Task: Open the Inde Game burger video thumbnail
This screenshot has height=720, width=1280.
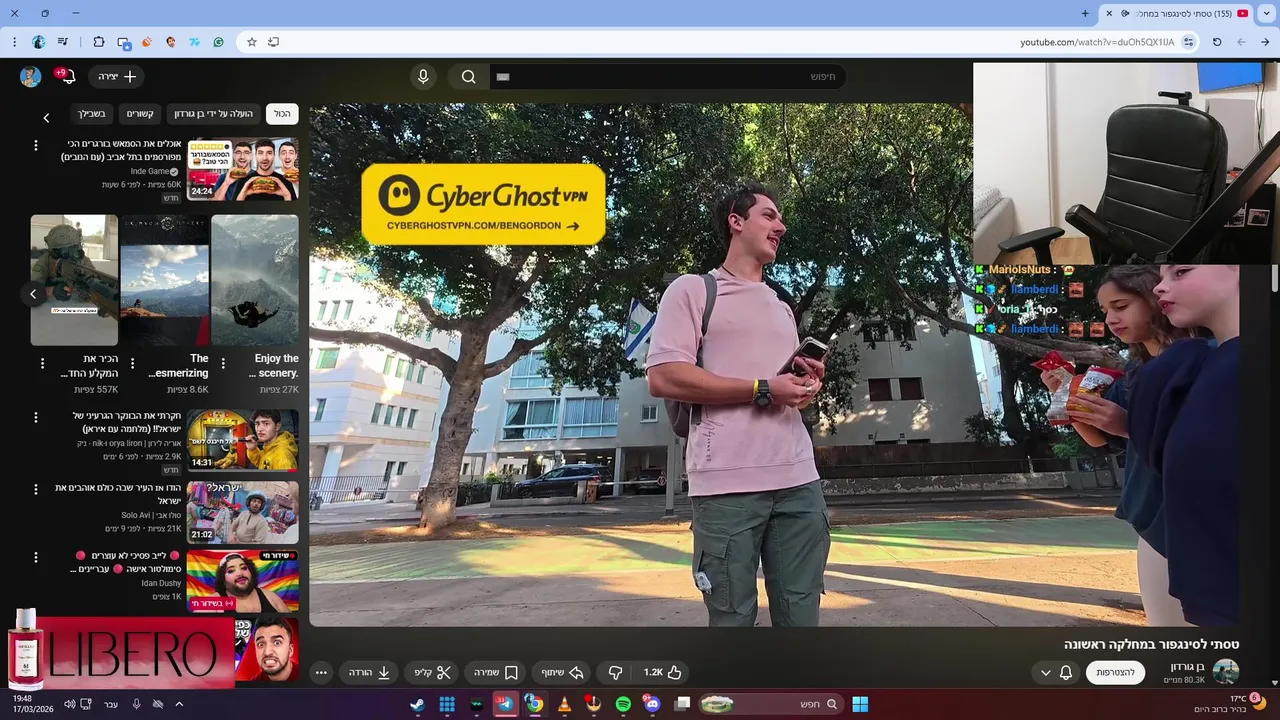Action: click(x=243, y=169)
